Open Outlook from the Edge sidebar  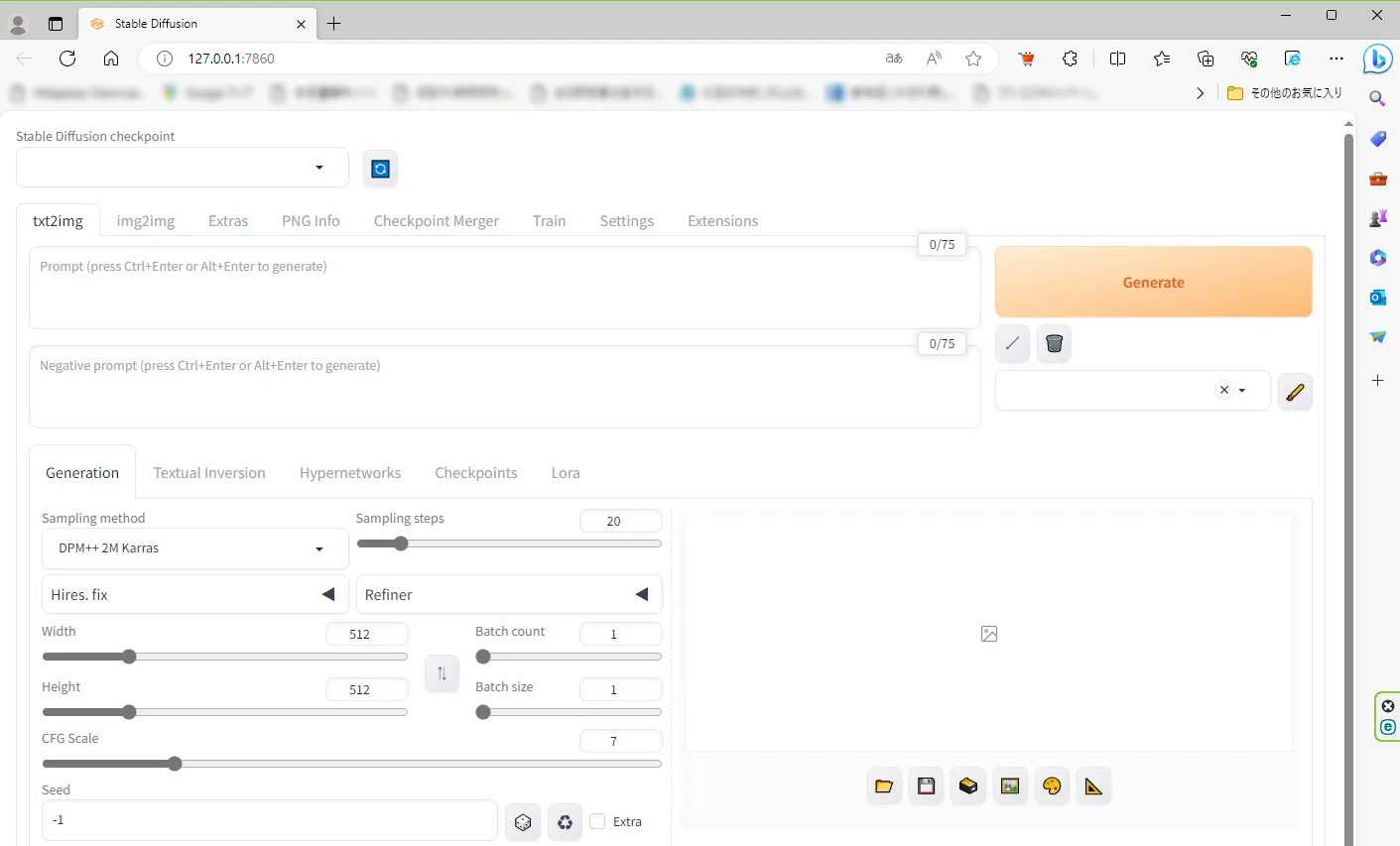pyautogui.click(x=1377, y=297)
